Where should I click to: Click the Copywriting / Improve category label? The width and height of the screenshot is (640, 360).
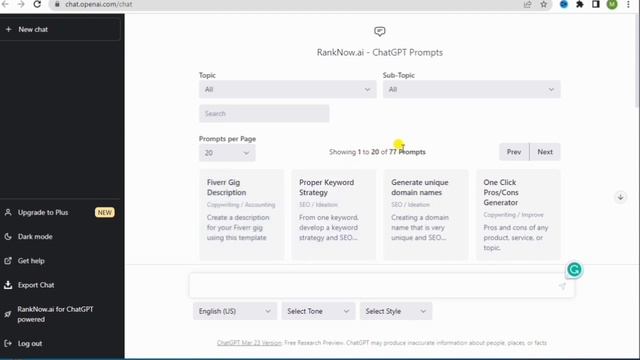(513, 215)
